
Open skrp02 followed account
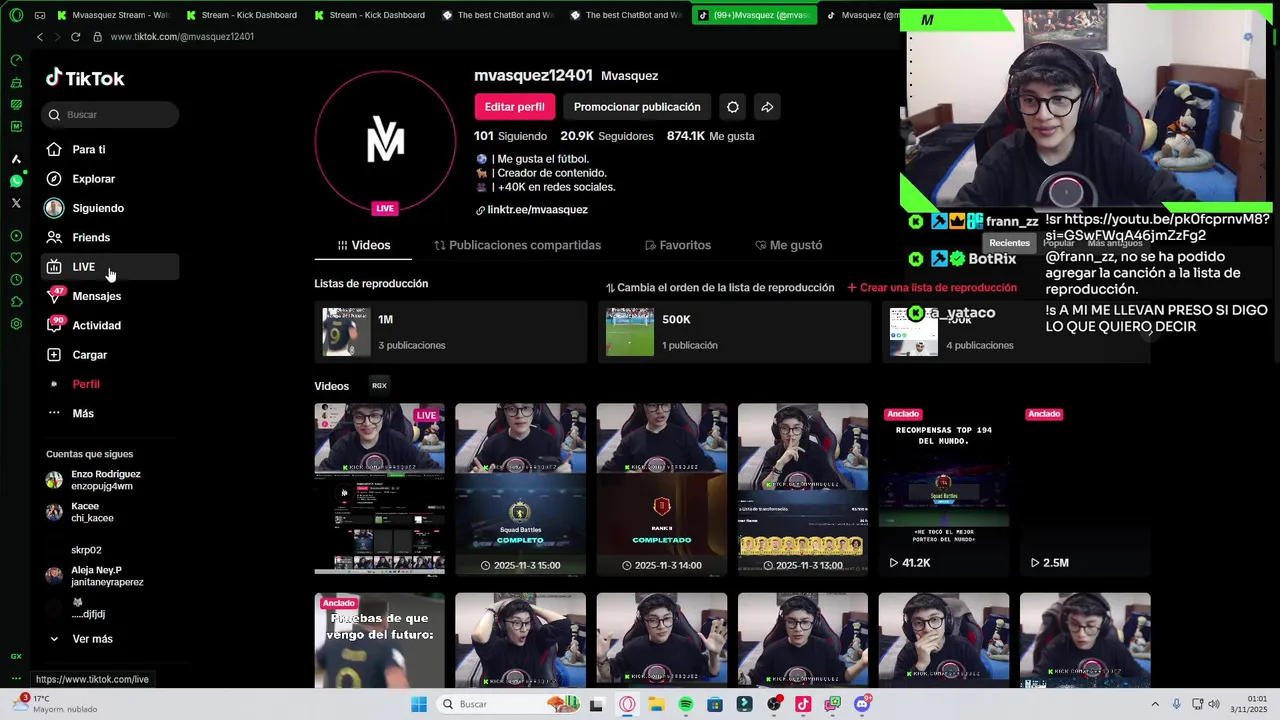[x=86, y=550]
